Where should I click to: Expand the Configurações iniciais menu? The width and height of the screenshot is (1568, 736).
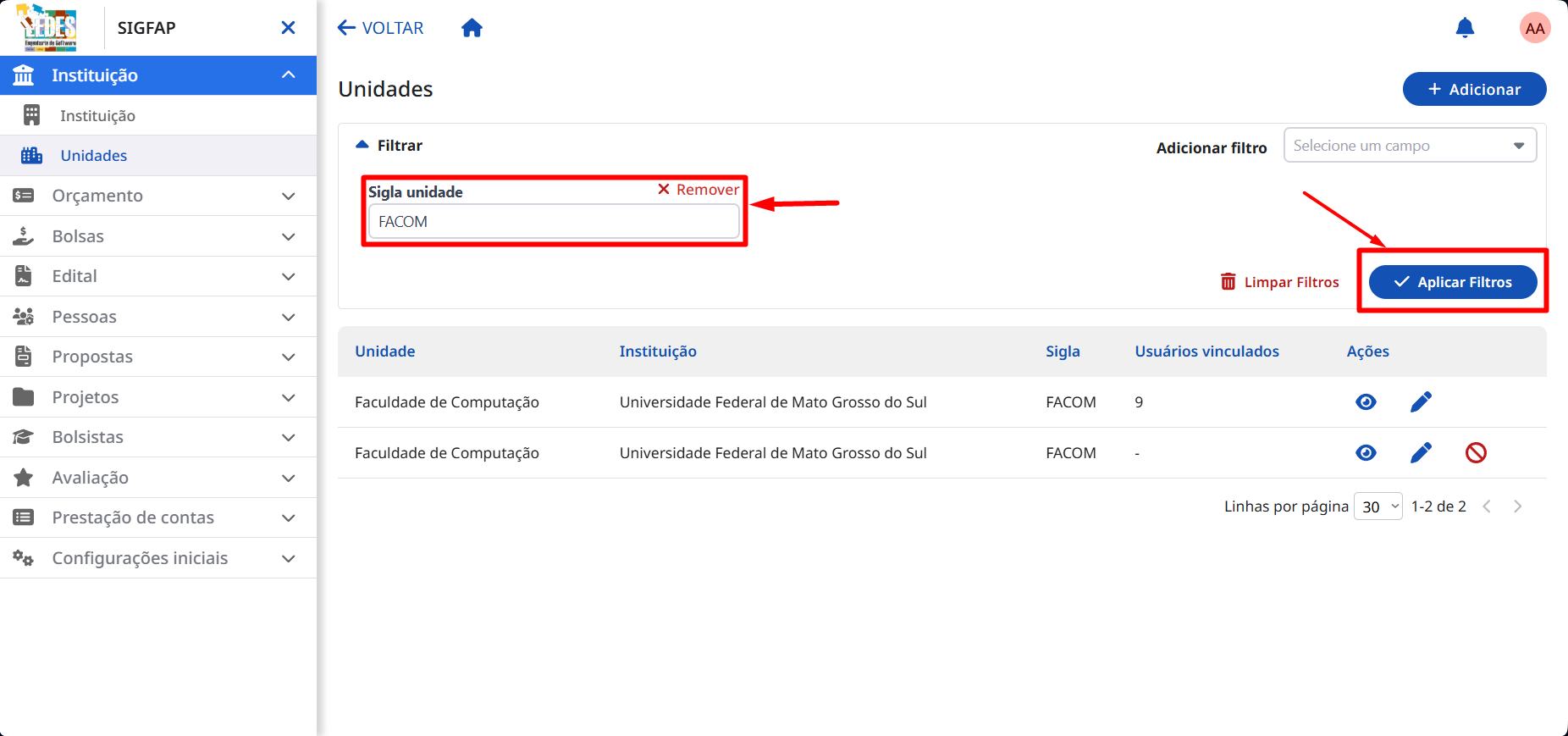coord(158,558)
